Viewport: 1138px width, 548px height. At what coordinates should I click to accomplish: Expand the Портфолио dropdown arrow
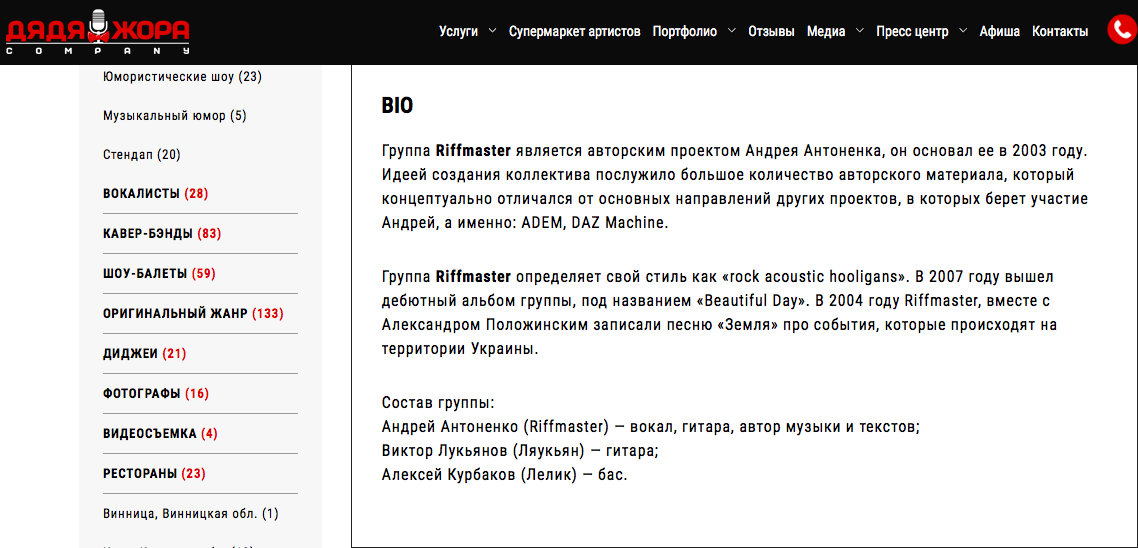pos(732,31)
